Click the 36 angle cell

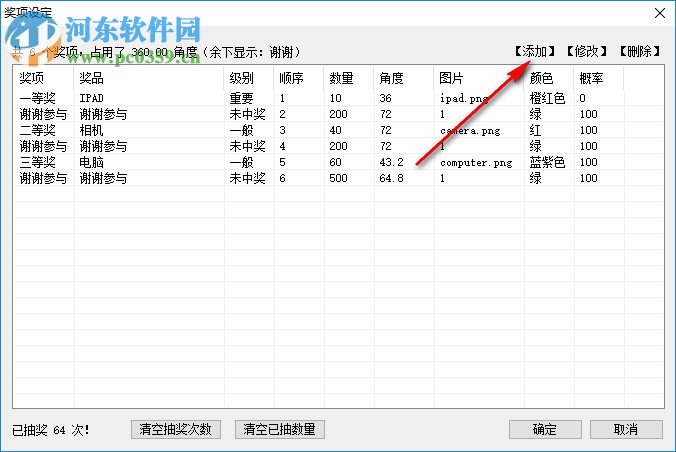tap(385, 98)
